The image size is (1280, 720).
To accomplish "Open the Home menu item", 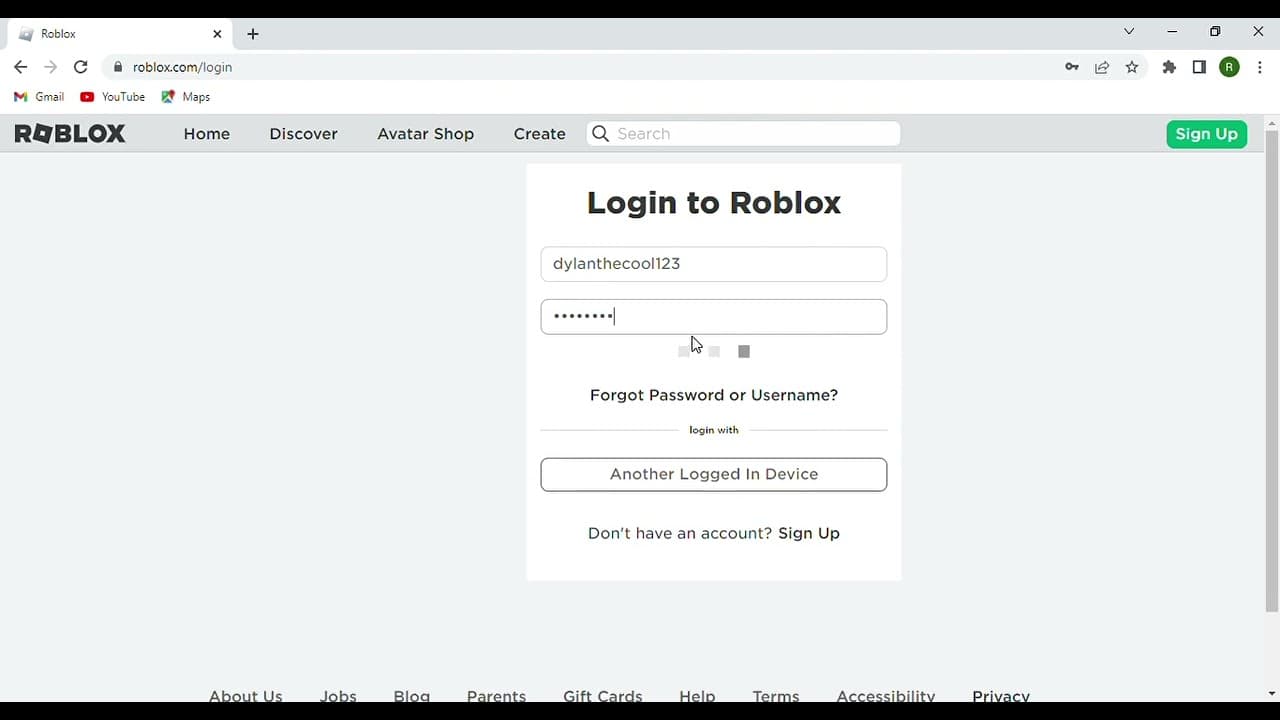I will click(207, 134).
